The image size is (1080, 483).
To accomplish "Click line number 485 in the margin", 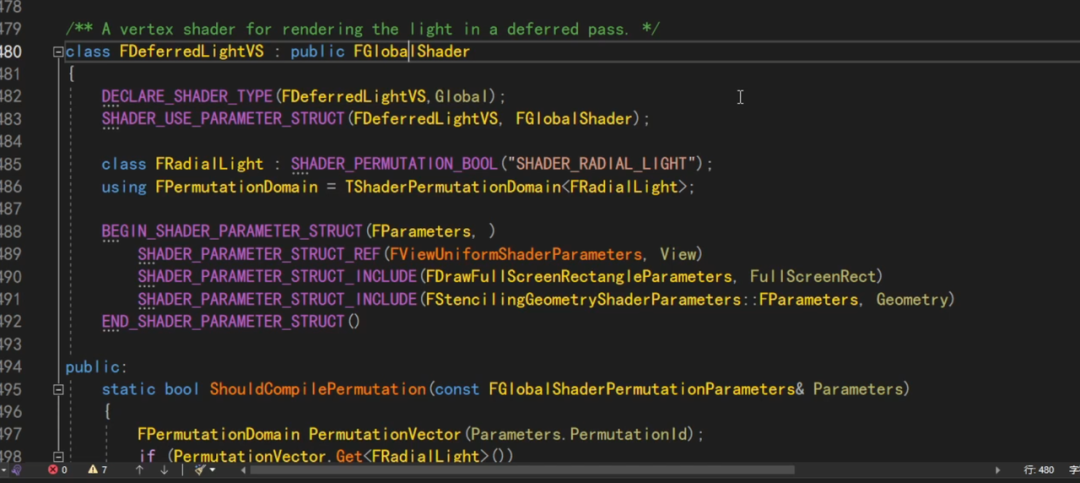I will 10,164.
